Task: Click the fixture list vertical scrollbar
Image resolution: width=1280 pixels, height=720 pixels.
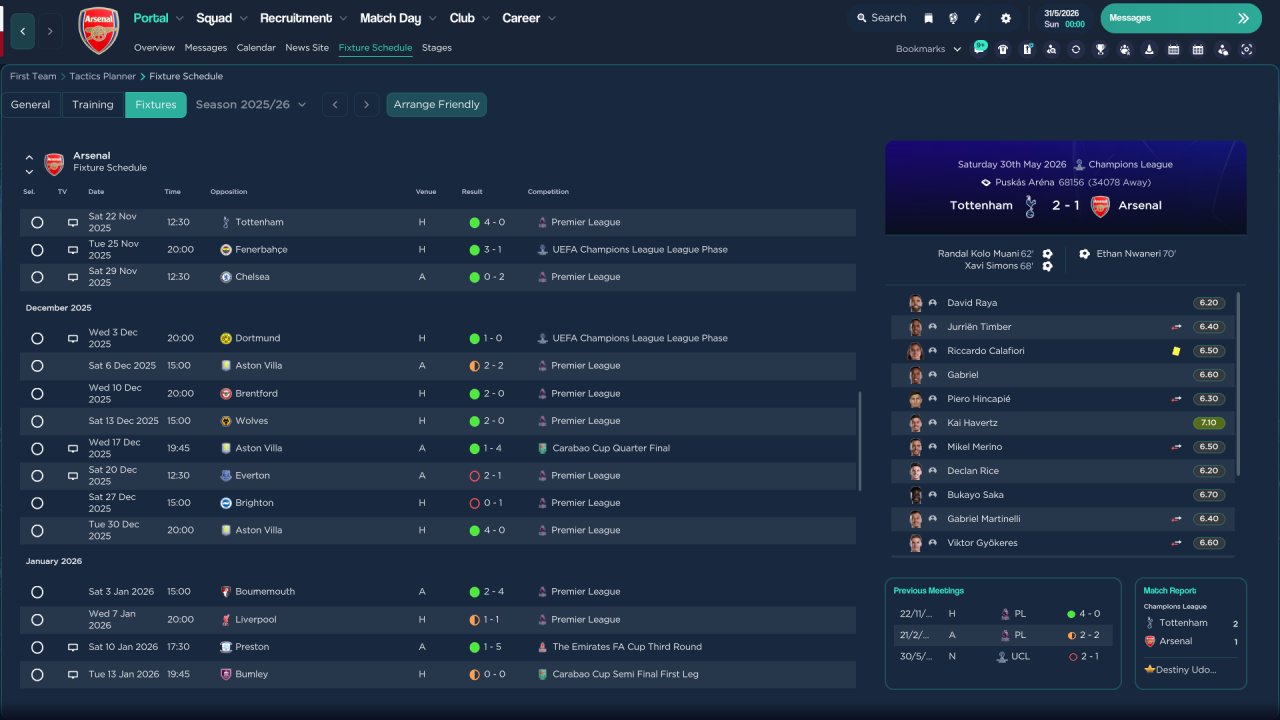Action: 860,440
